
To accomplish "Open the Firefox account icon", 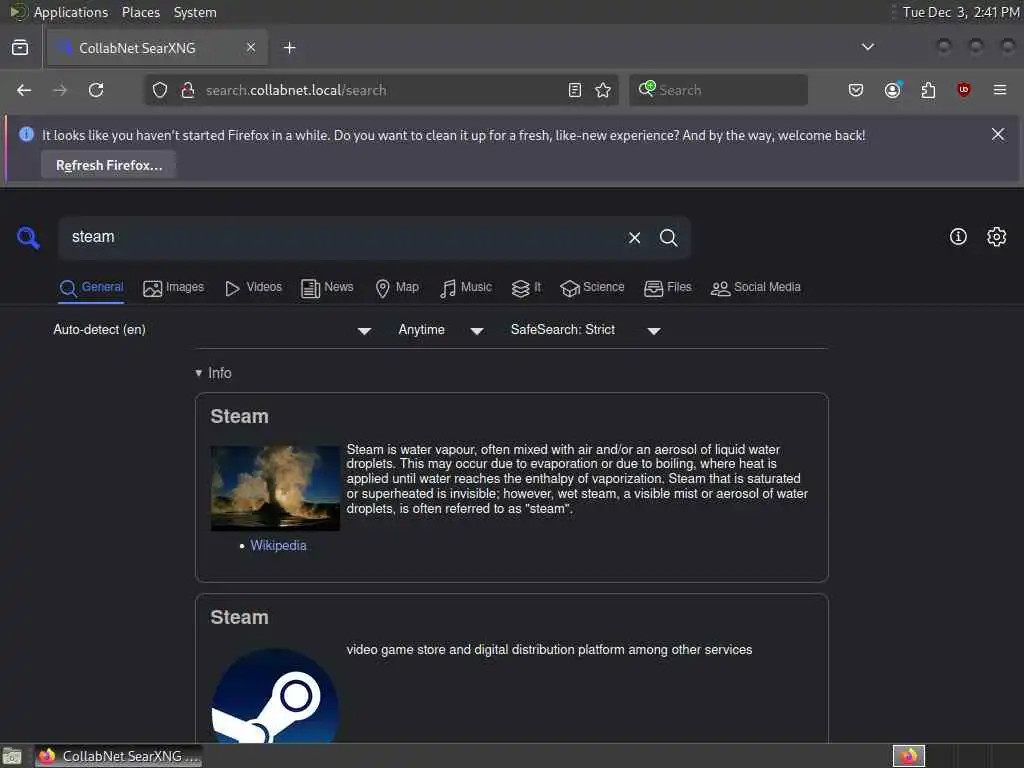I will pyautogui.click(x=893, y=90).
